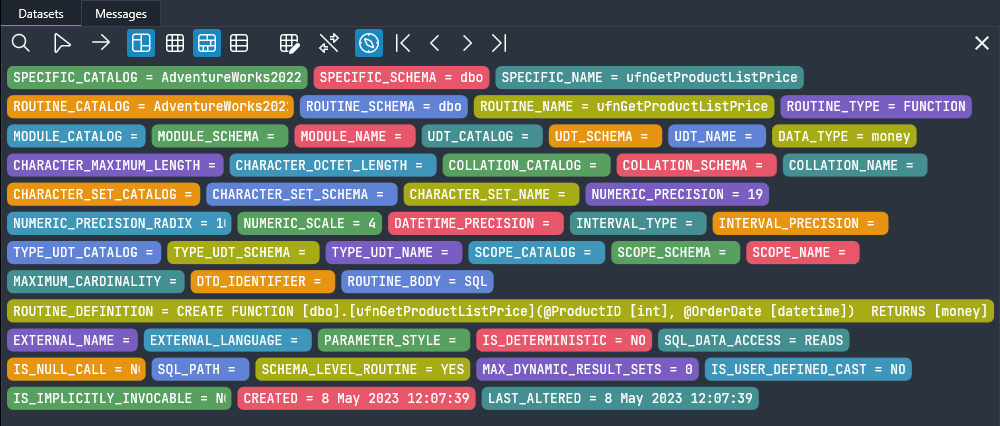Select the pointer cursor tool icon
The image size is (1000, 426).
coord(62,42)
